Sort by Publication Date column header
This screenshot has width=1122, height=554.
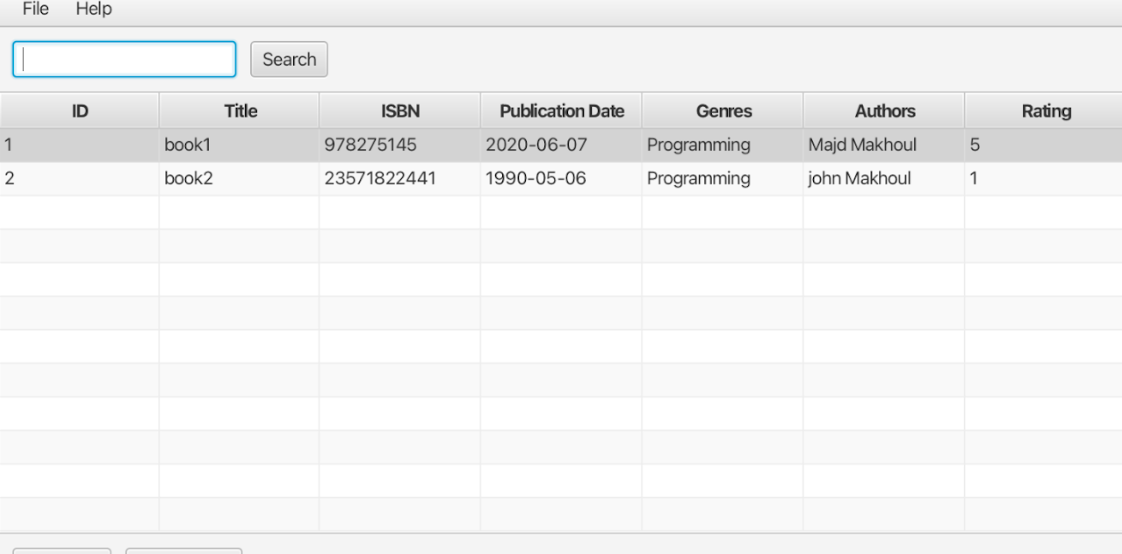561,112
